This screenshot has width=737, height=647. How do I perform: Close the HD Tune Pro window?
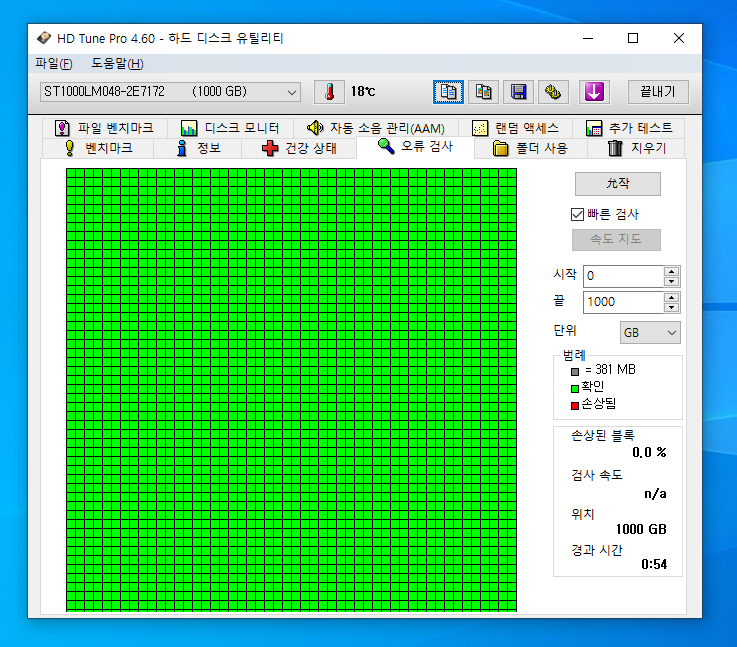tap(679, 38)
